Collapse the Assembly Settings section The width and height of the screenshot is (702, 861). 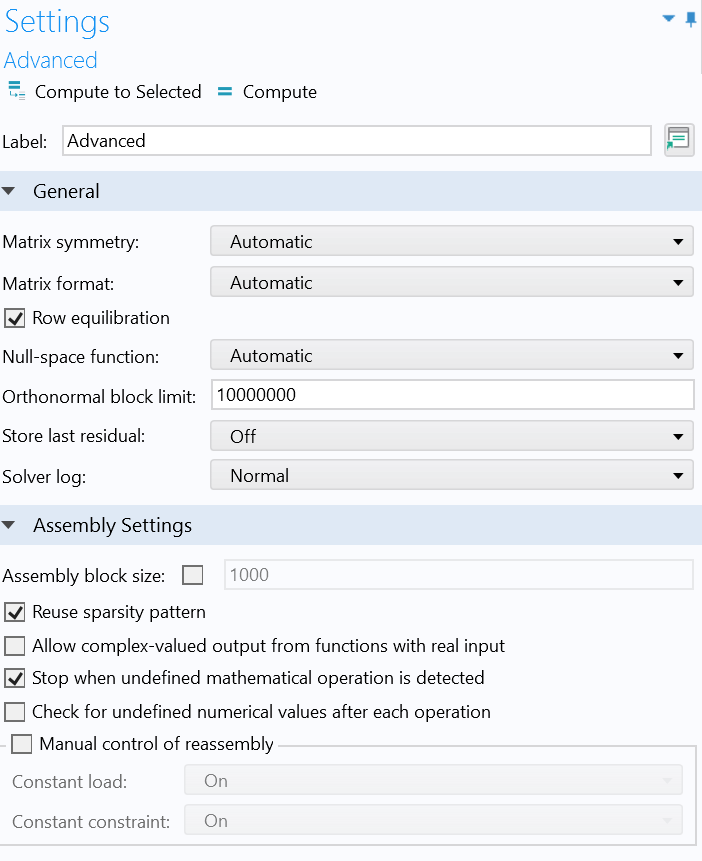(x=9, y=525)
